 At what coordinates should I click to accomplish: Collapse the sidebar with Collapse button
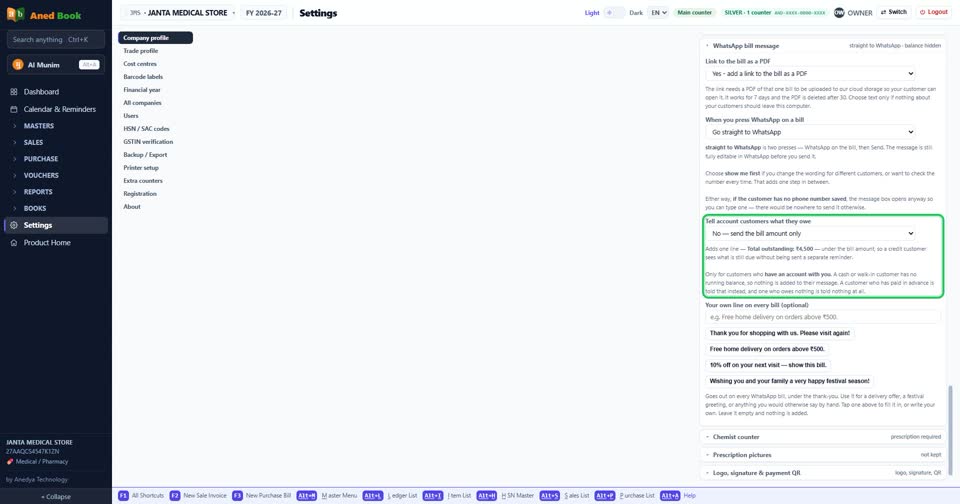click(x=56, y=497)
